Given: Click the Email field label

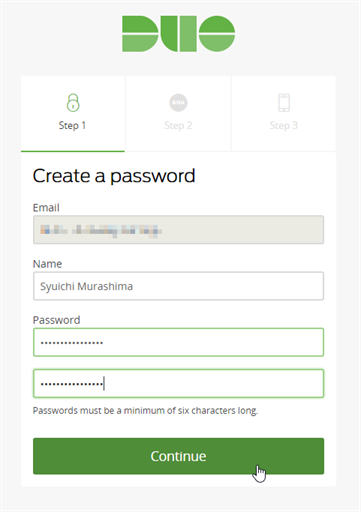Looking at the screenshot, I should [x=46, y=208].
